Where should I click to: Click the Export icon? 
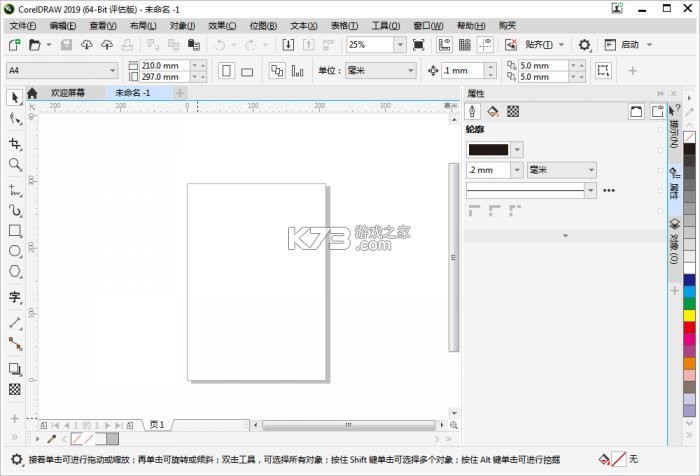(308, 45)
